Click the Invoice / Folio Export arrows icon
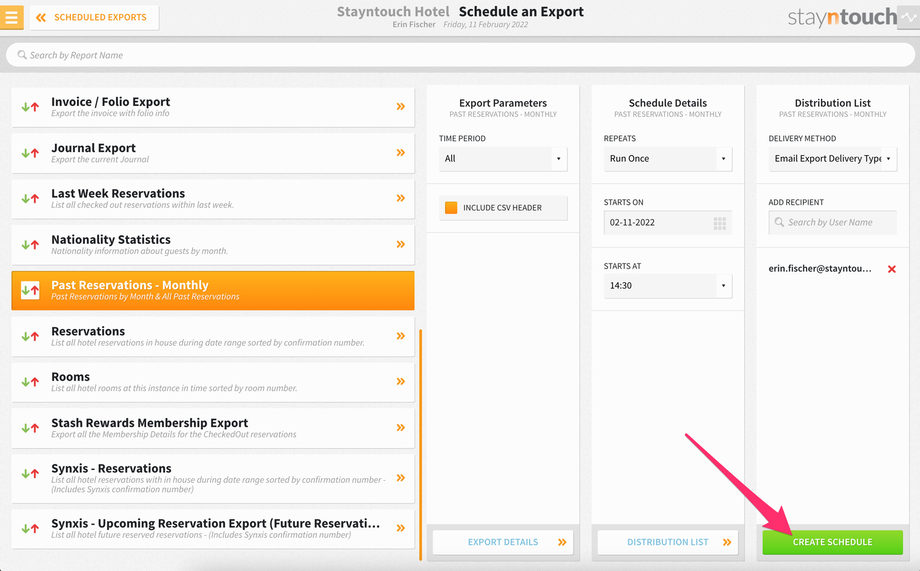Viewport: 920px width, 571px height. [x=31, y=107]
